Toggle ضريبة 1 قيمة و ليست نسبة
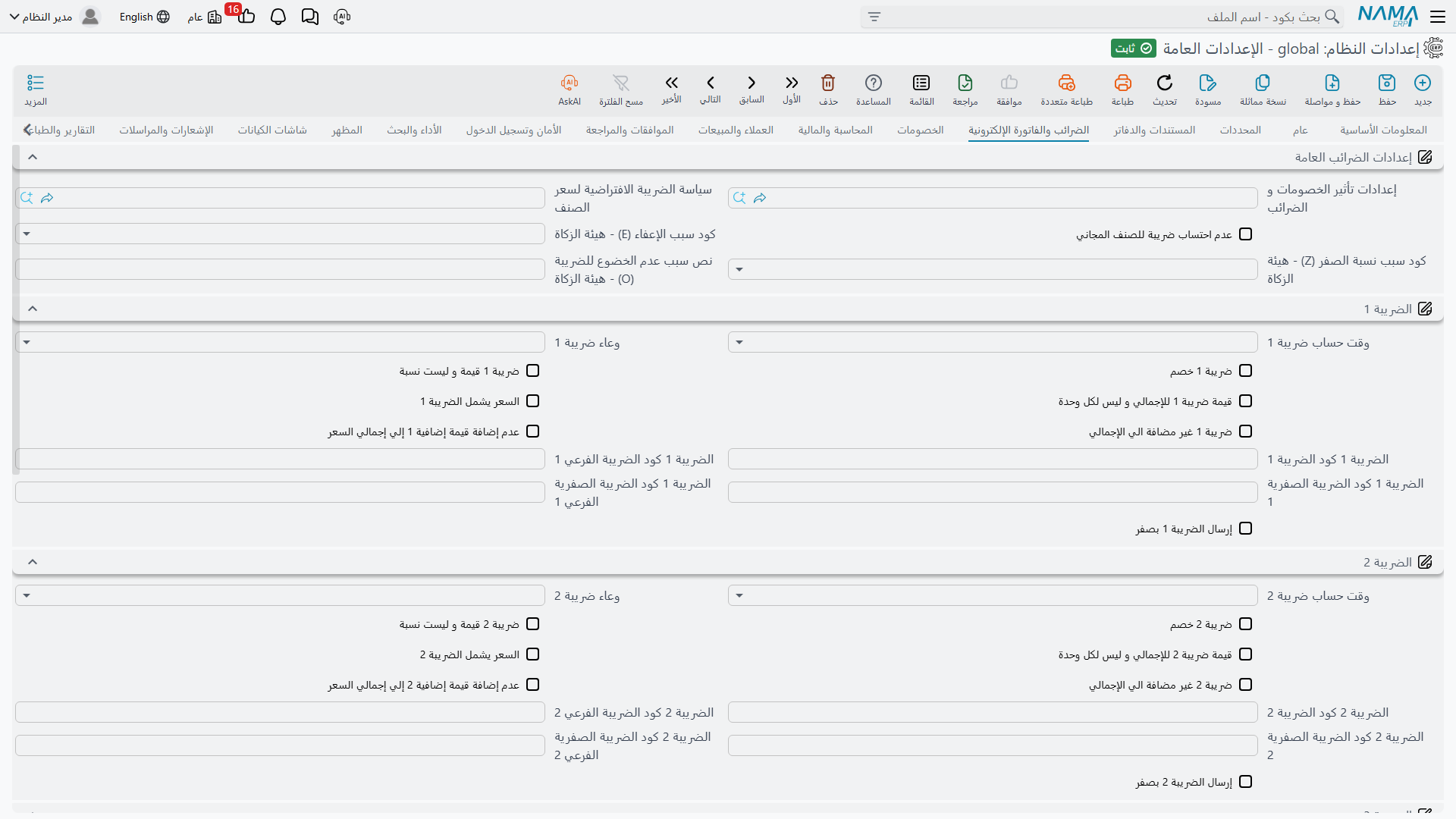This screenshot has width=1456, height=819. (x=532, y=371)
